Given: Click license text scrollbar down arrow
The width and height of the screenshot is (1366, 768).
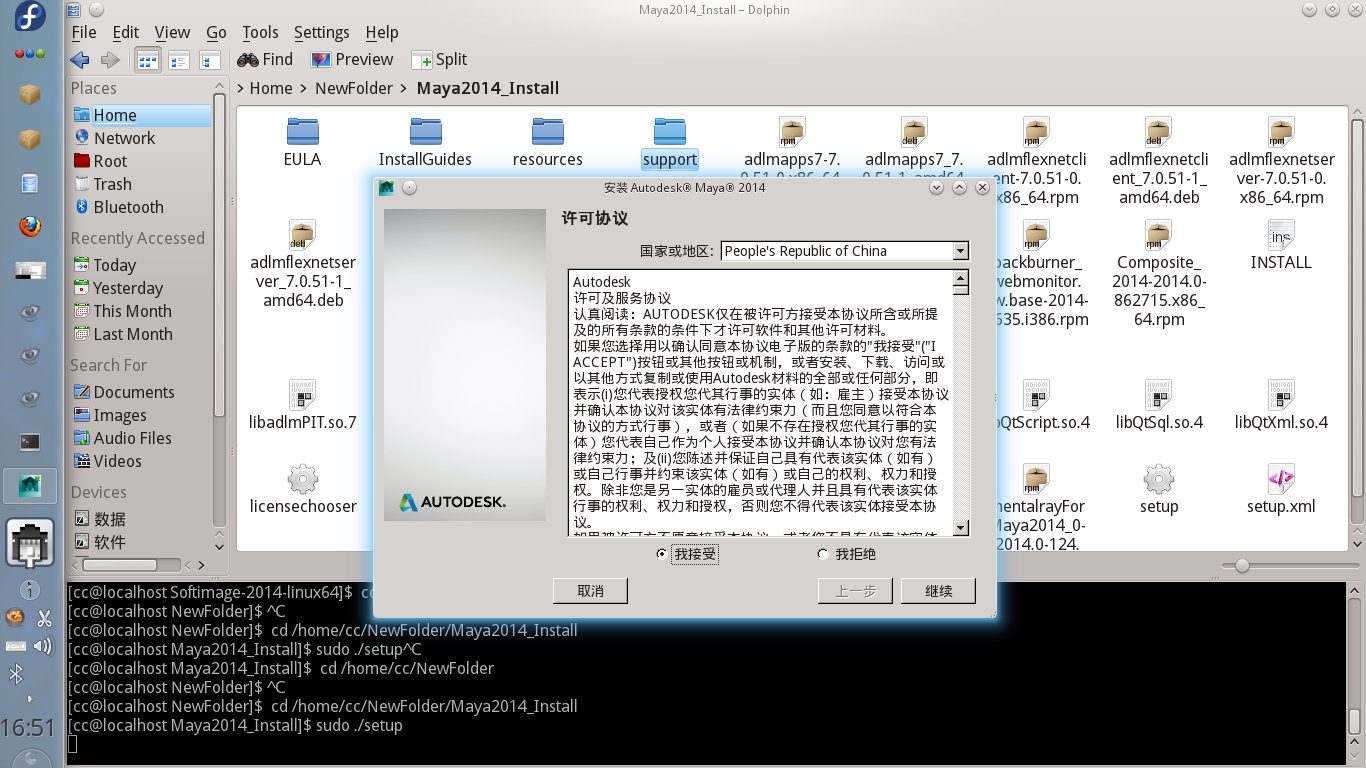Looking at the screenshot, I should (961, 528).
